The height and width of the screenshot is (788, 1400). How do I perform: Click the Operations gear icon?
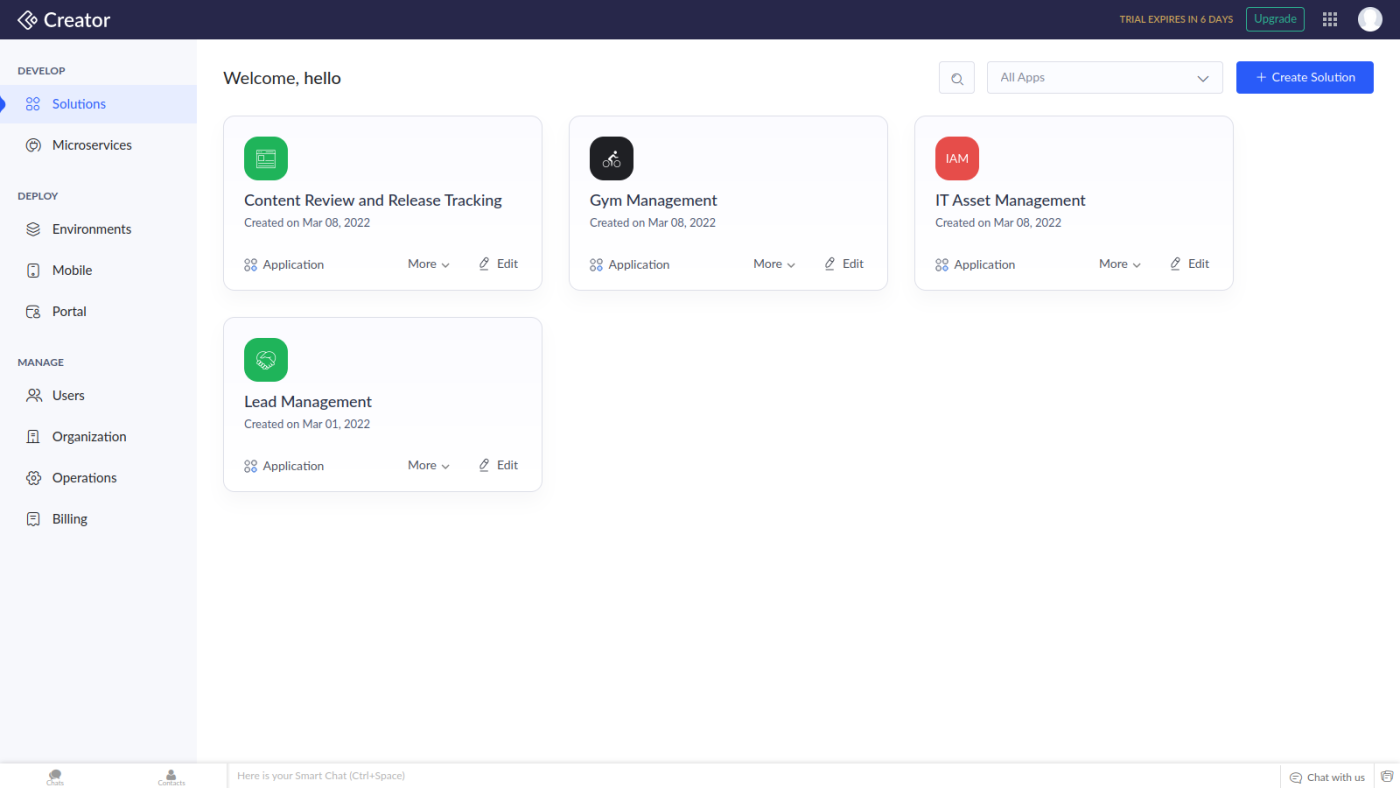(x=33, y=478)
